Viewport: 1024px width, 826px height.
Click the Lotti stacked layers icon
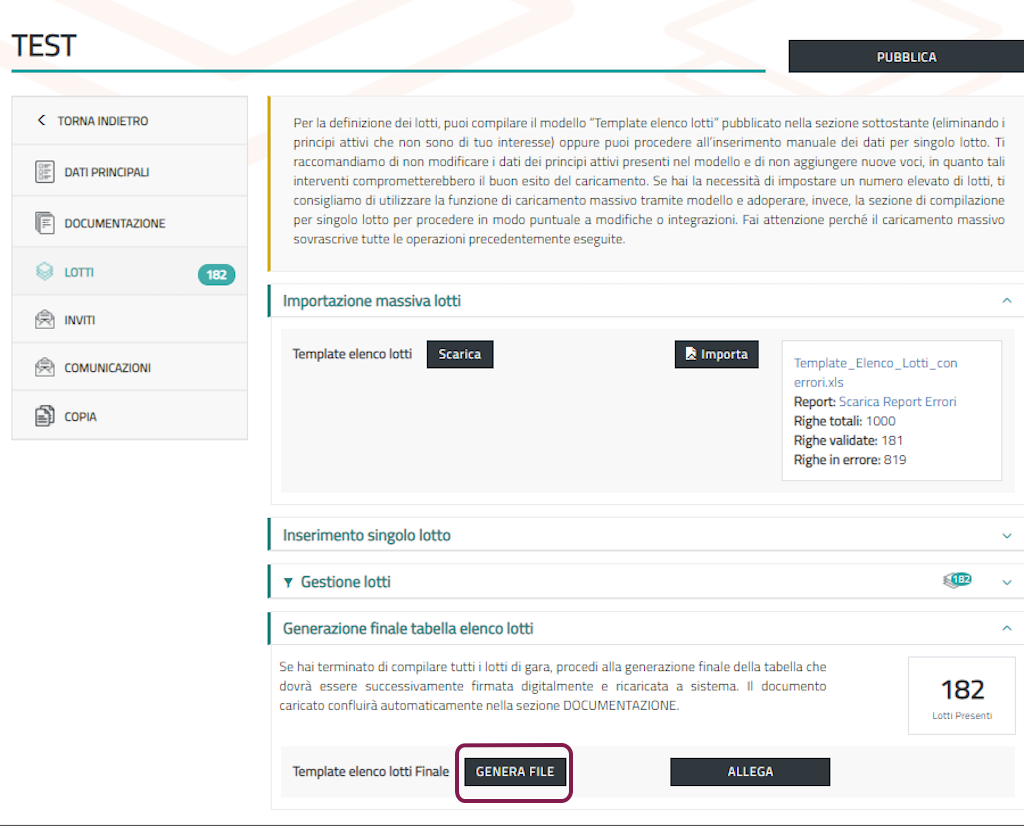[44, 272]
